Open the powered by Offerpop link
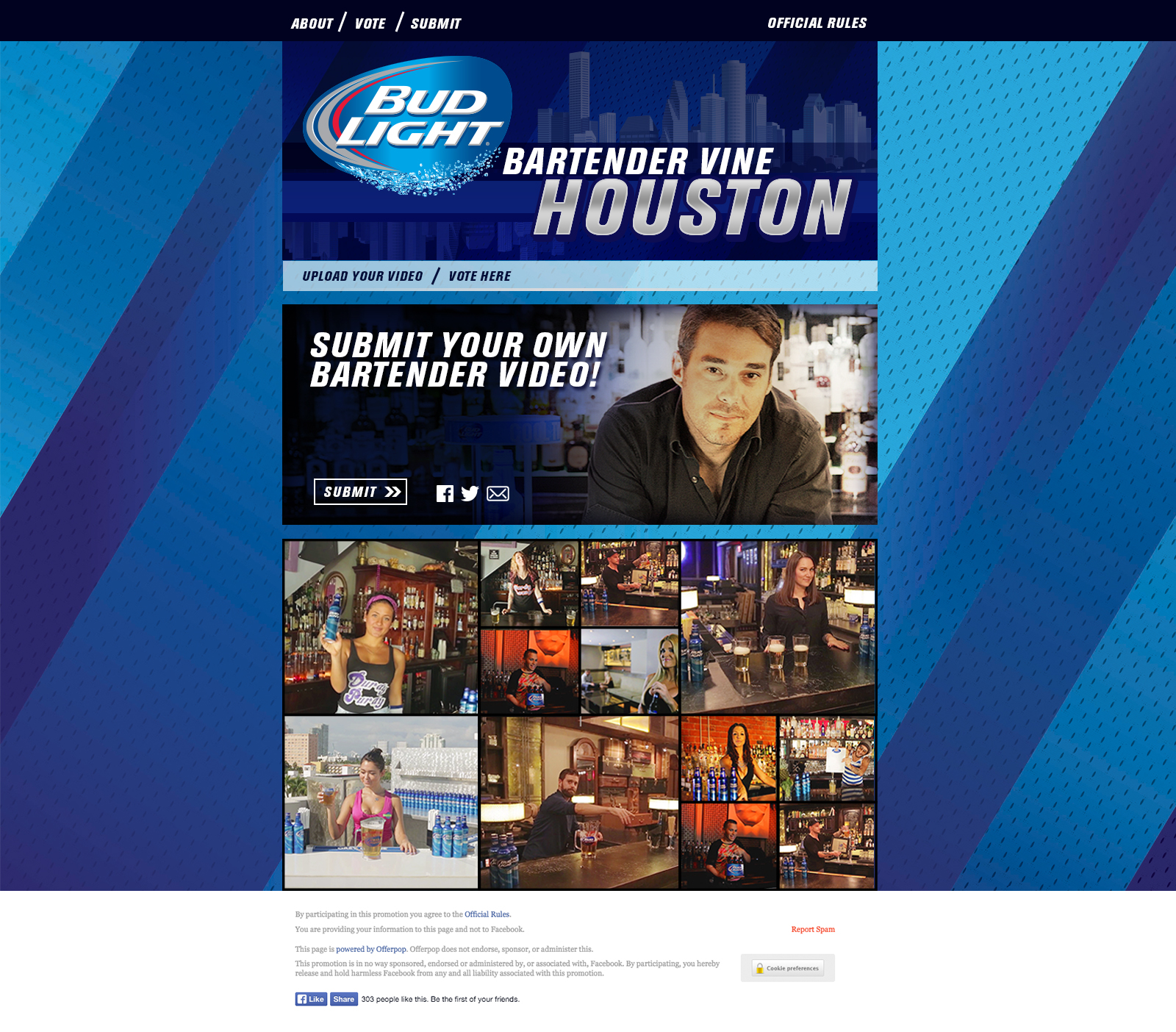 (371, 949)
